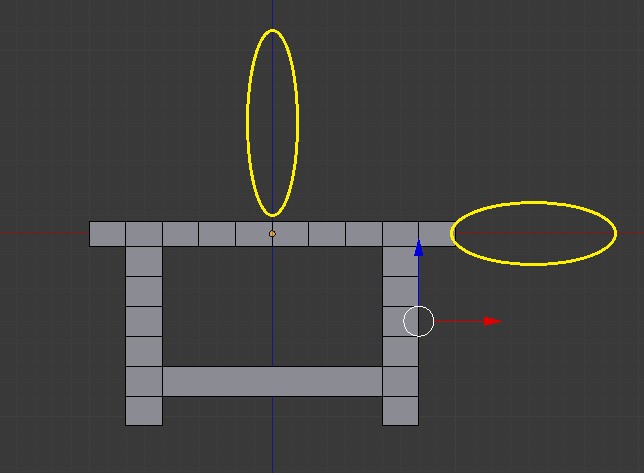Select the right-leg face joining the crossbar
644x473 pixels.
pos(400,381)
